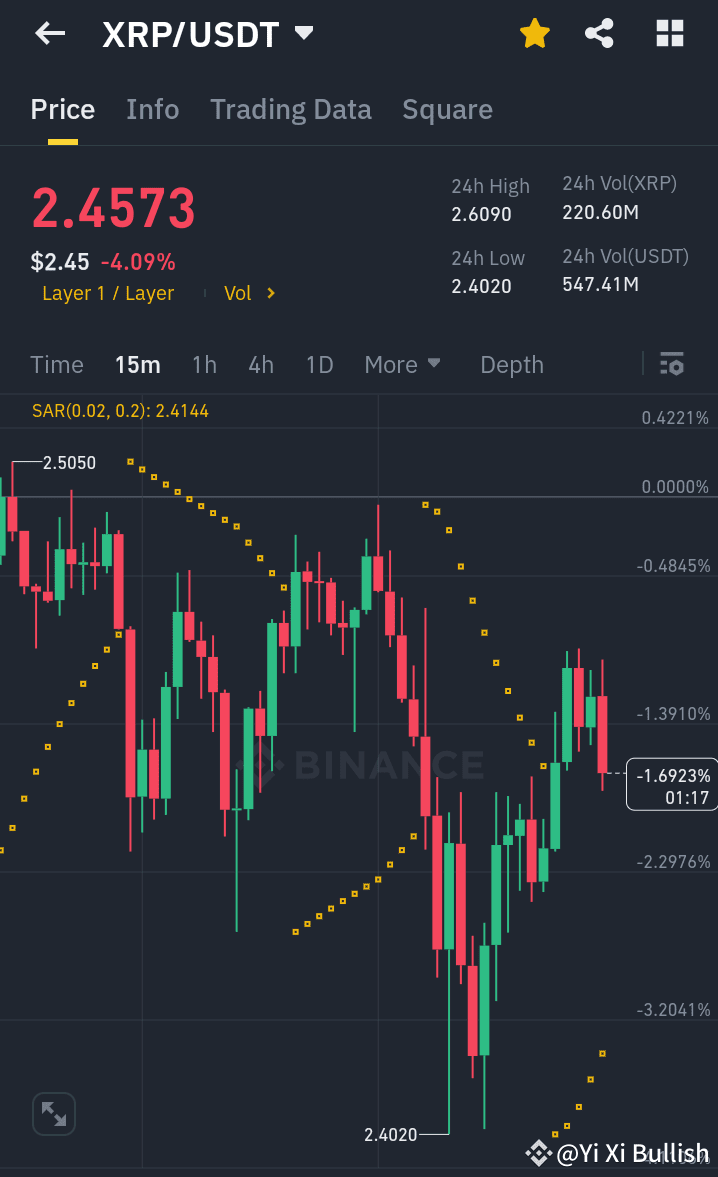This screenshot has height=1177, width=718.
Task: Open the grid markets overview icon
Action: click(668, 33)
